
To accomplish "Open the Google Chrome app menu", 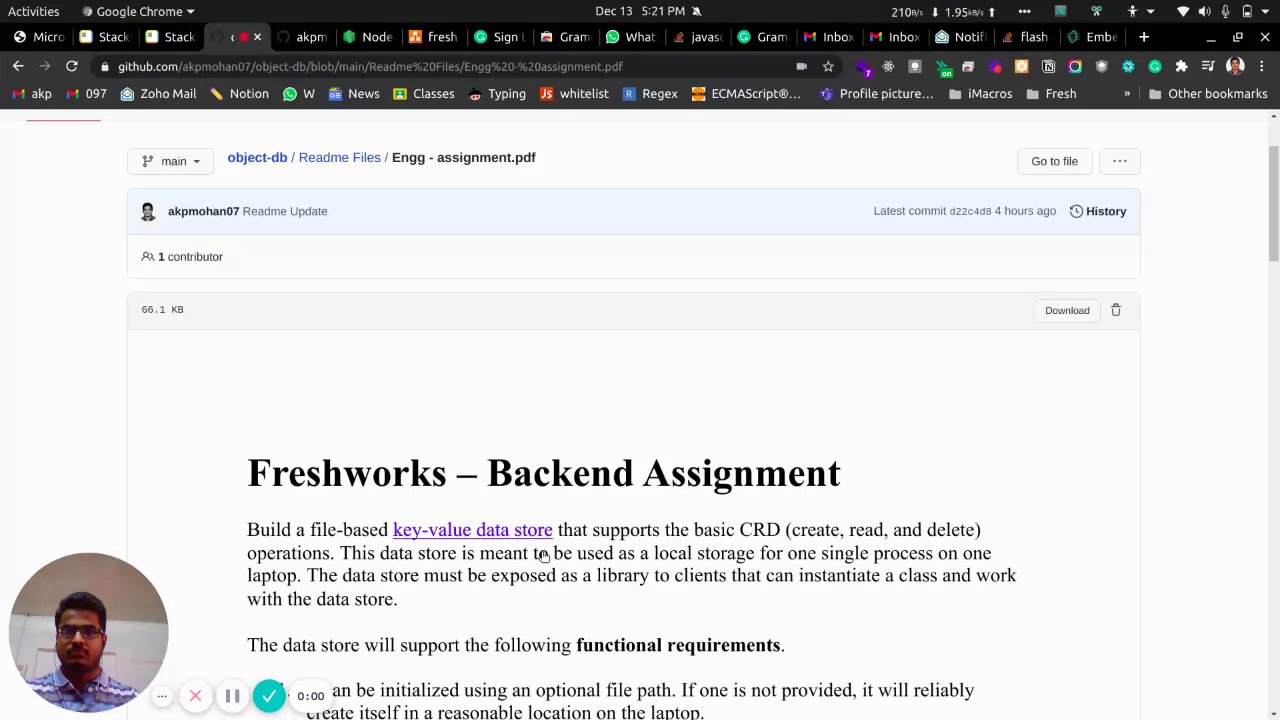I will [138, 11].
